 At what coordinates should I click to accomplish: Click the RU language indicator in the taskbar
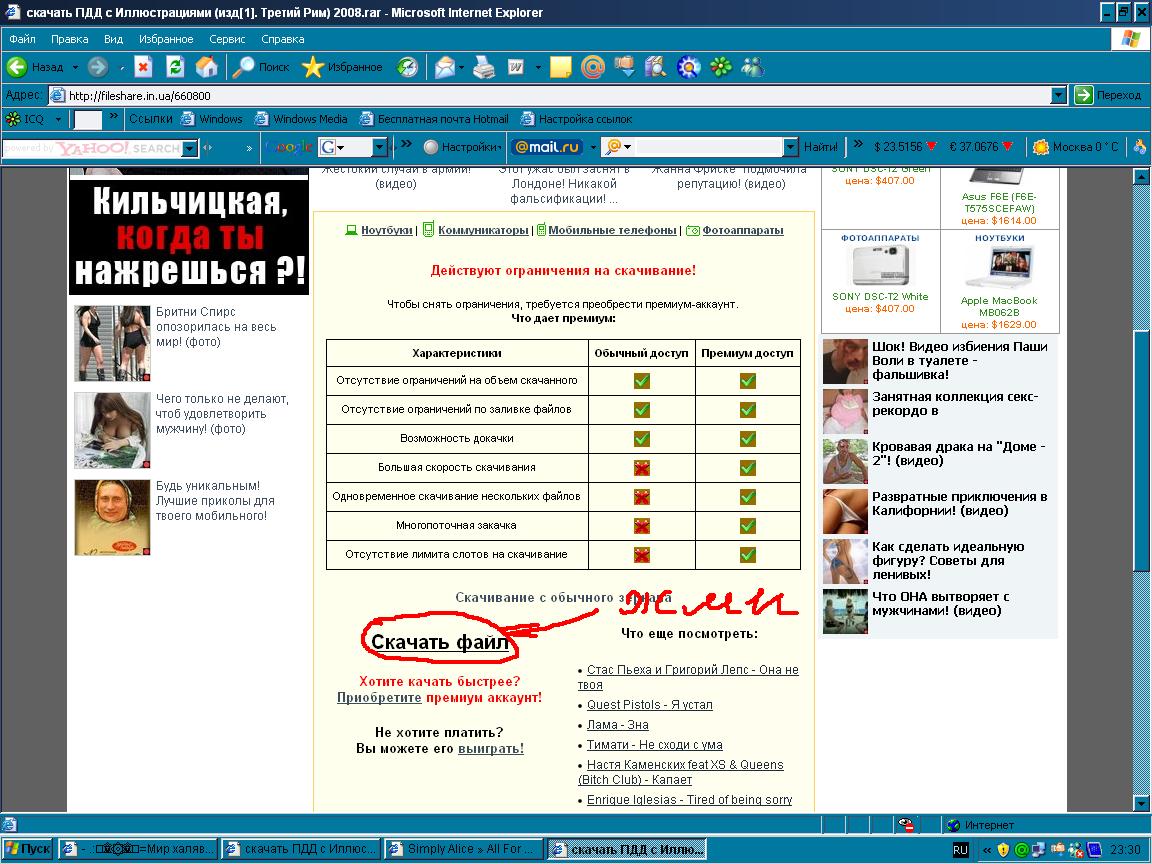tap(960, 849)
